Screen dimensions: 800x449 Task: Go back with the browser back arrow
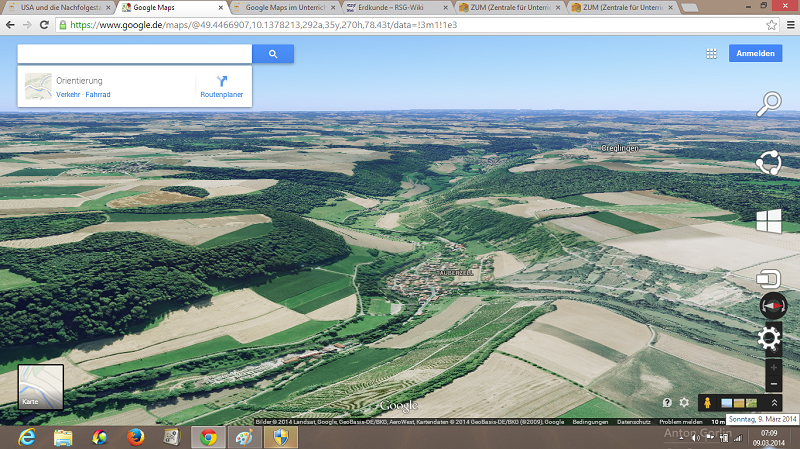point(10,24)
